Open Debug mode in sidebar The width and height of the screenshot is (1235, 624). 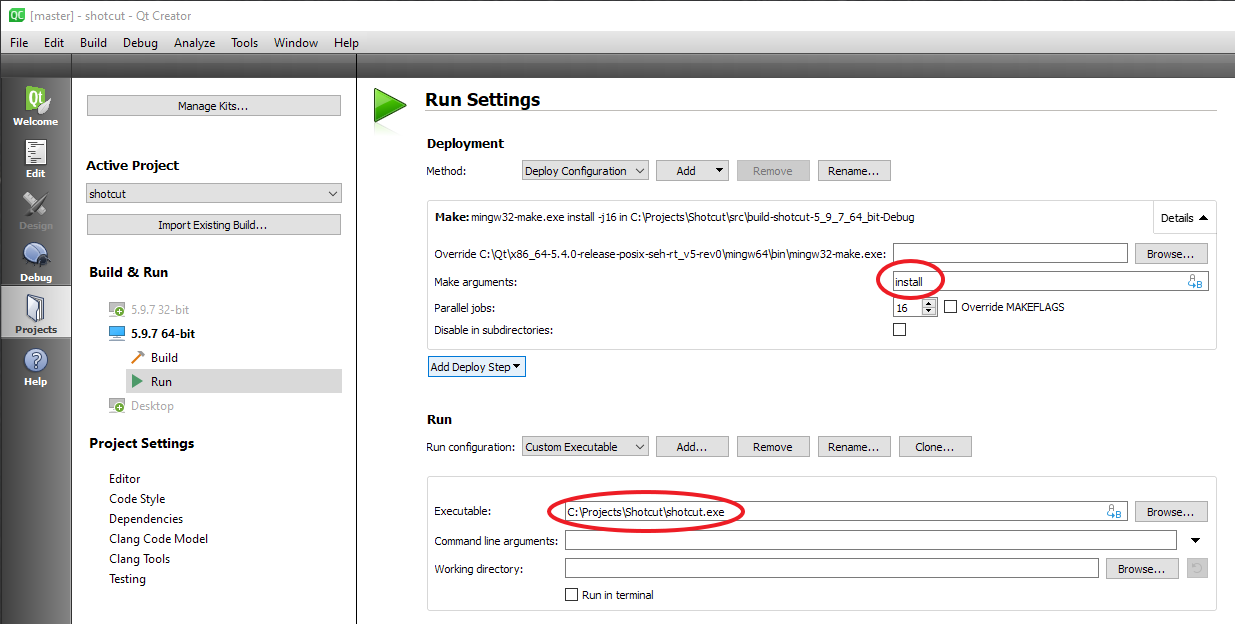(x=35, y=261)
